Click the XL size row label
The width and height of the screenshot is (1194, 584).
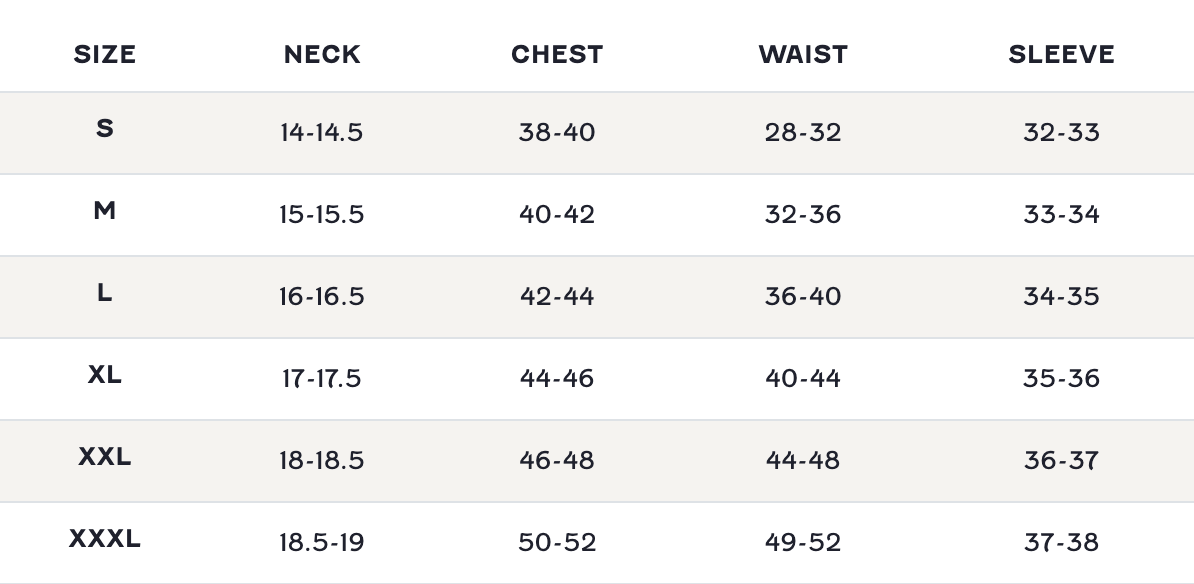104,375
